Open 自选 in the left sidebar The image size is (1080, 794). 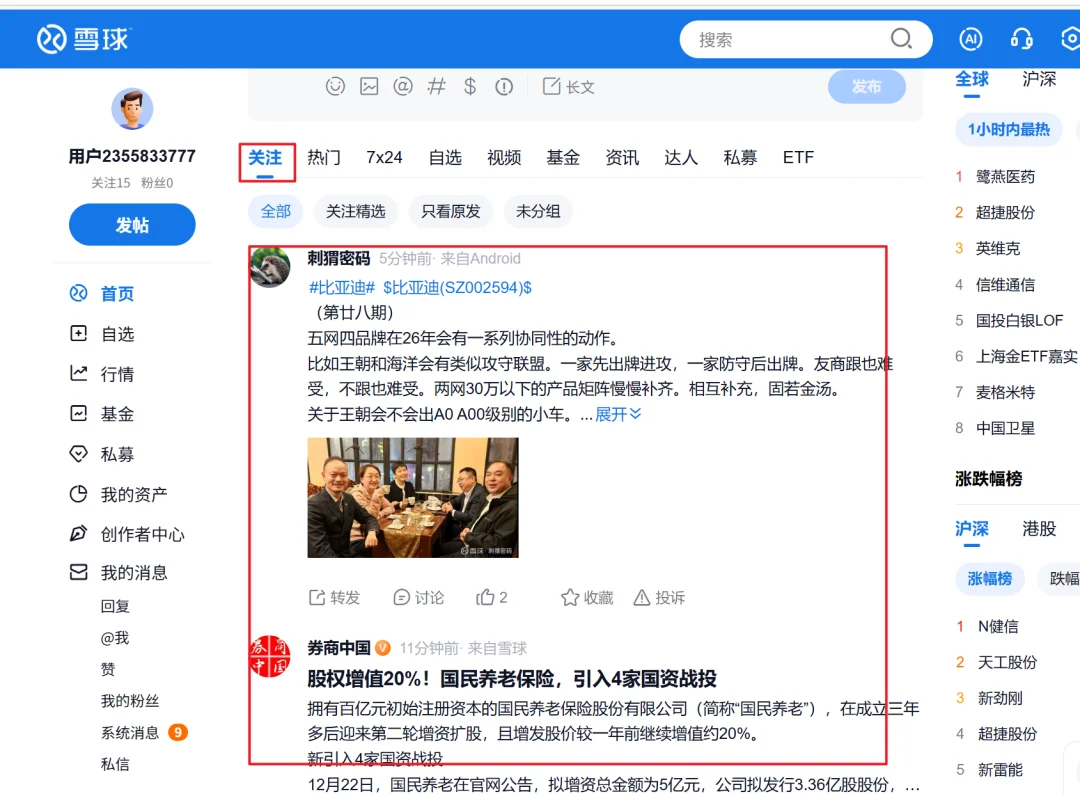click(102, 334)
